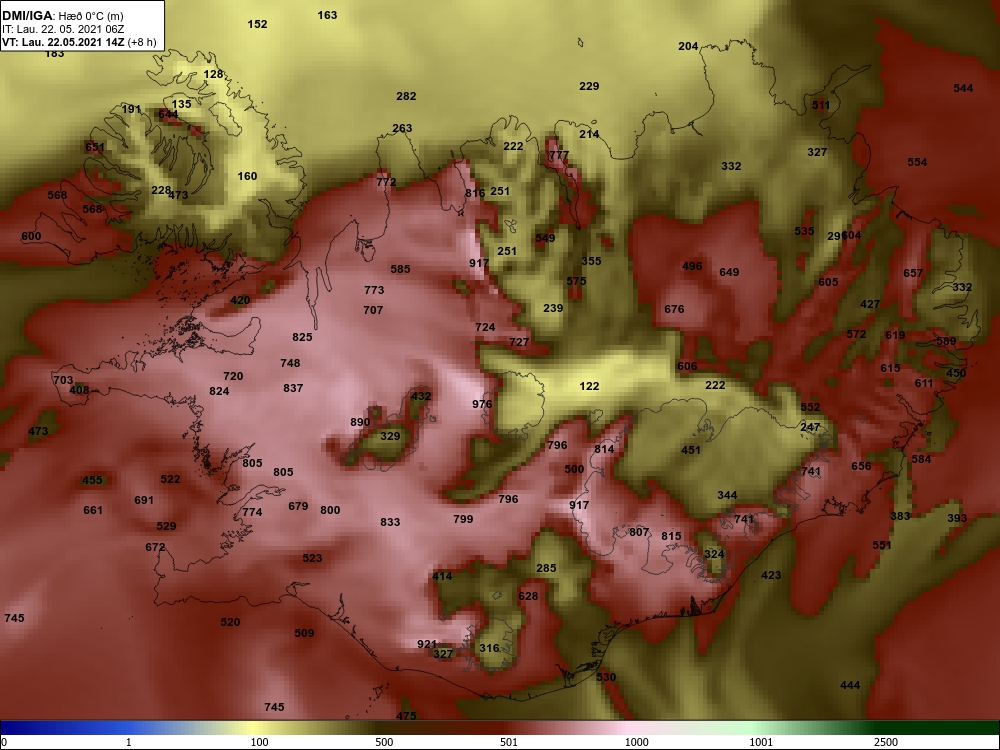Select the map value 263

coord(402,128)
